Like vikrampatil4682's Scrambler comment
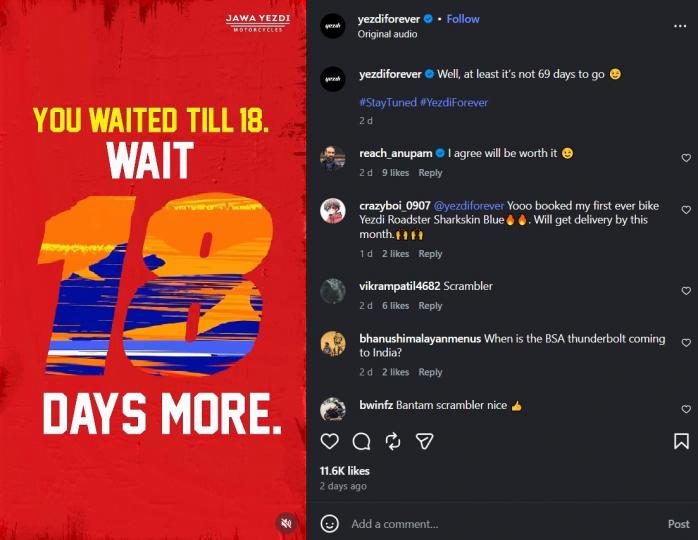 point(686,291)
